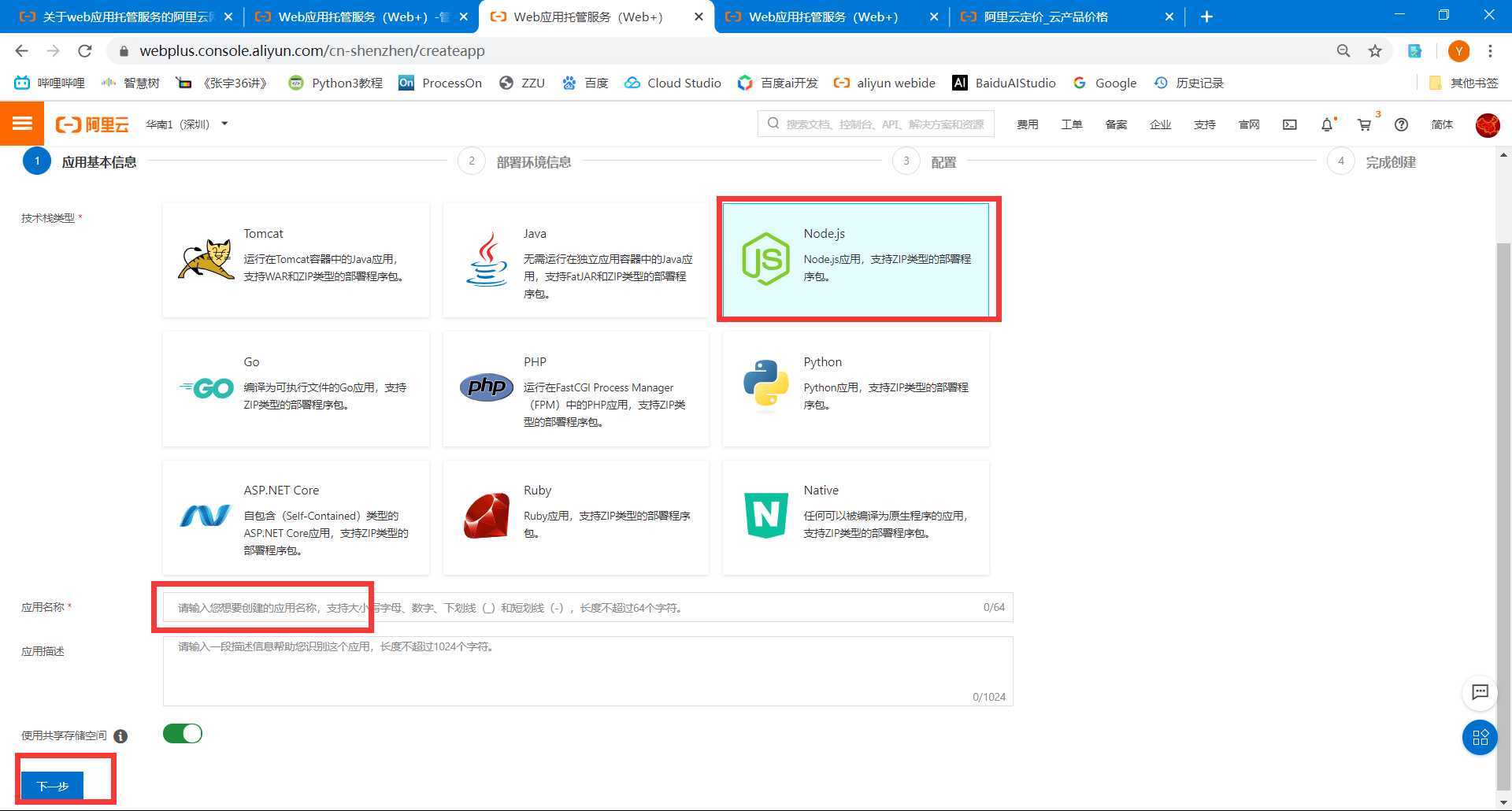The image size is (1512, 811).
Task: Click step 1 应用基本信息
Action: point(80,161)
